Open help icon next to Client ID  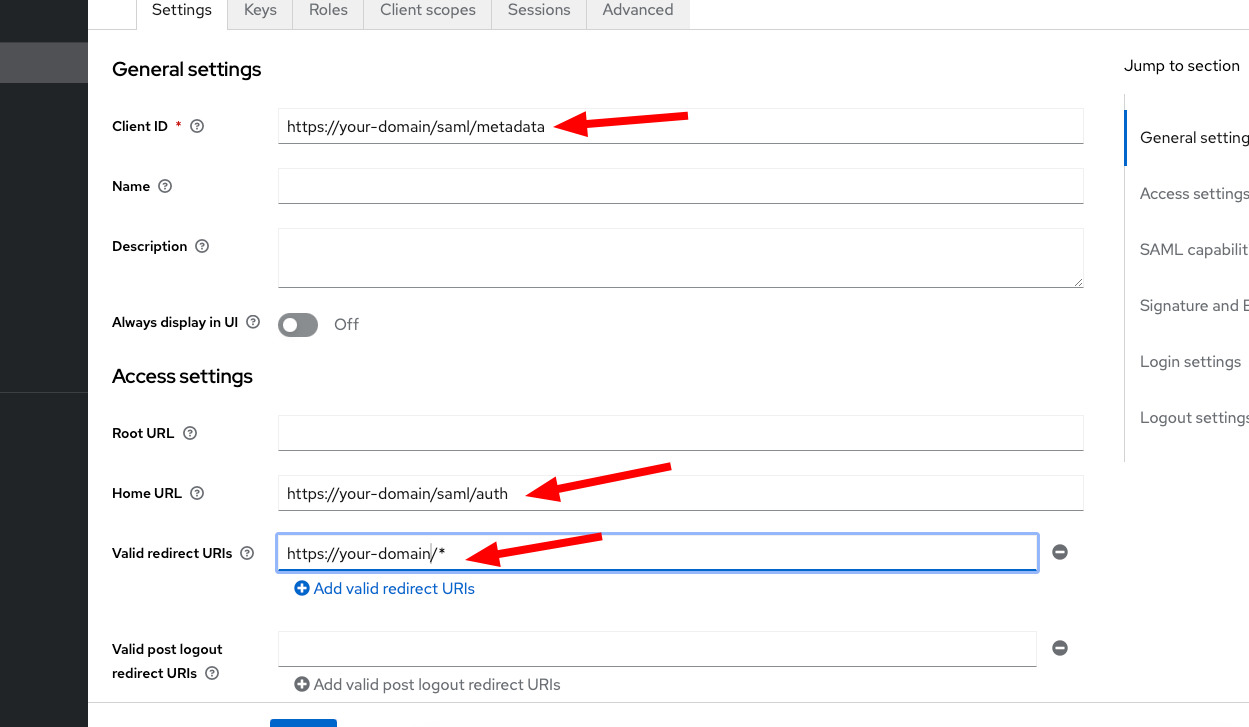(x=197, y=126)
